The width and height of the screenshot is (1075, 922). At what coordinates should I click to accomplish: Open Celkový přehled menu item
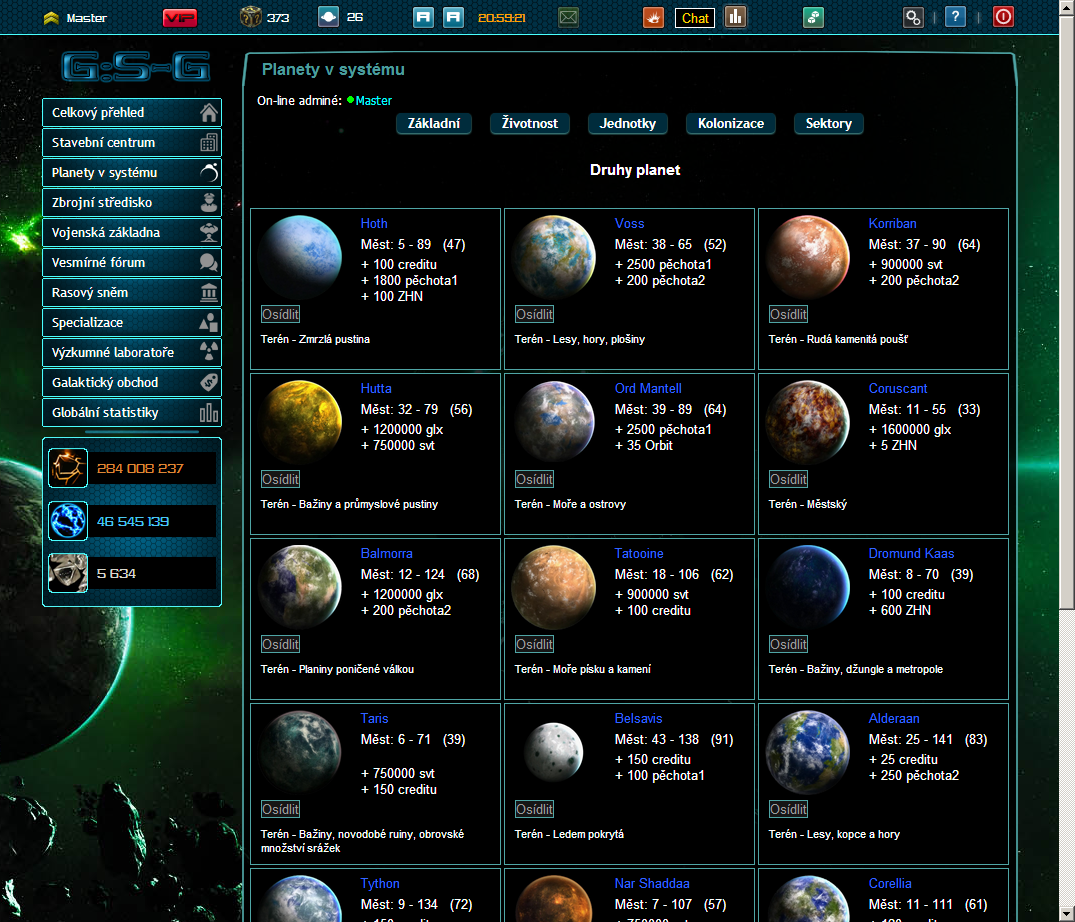coord(132,112)
